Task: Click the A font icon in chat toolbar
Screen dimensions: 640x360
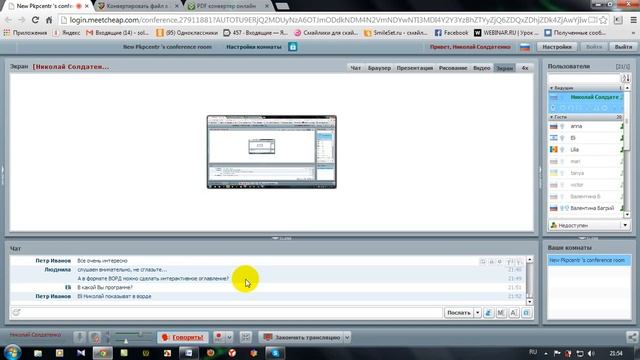Action: click(x=514, y=313)
